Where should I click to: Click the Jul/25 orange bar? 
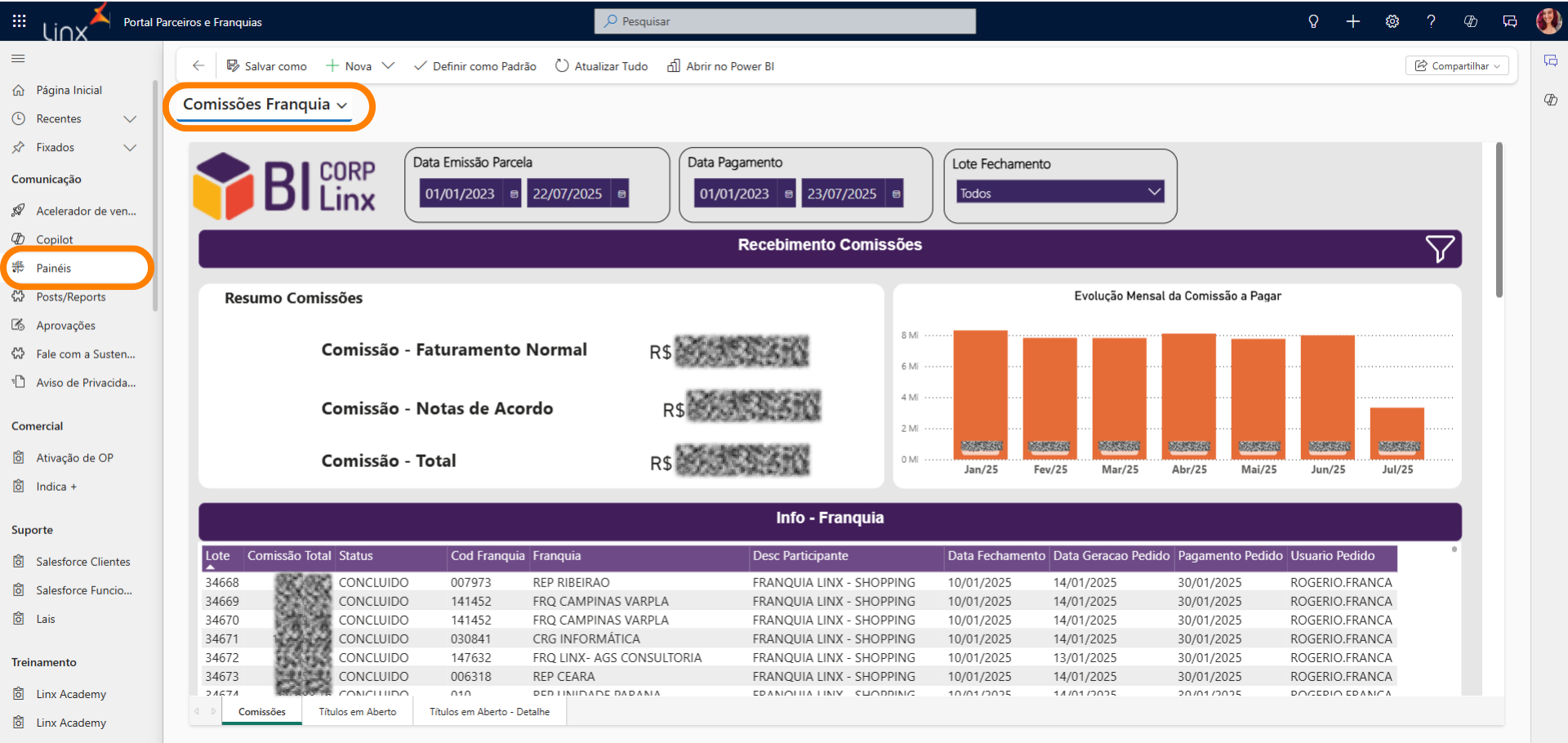coord(1396,434)
